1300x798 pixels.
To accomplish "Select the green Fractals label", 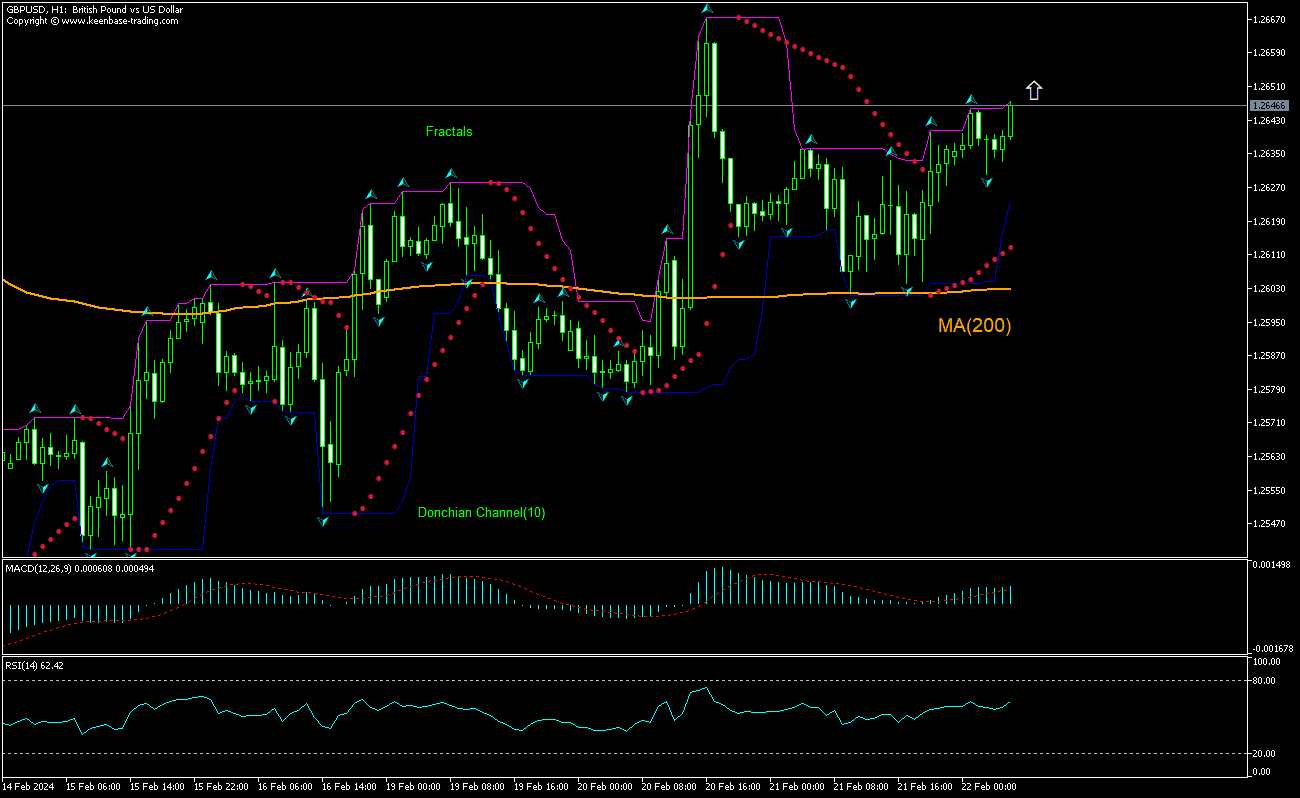I will (449, 131).
